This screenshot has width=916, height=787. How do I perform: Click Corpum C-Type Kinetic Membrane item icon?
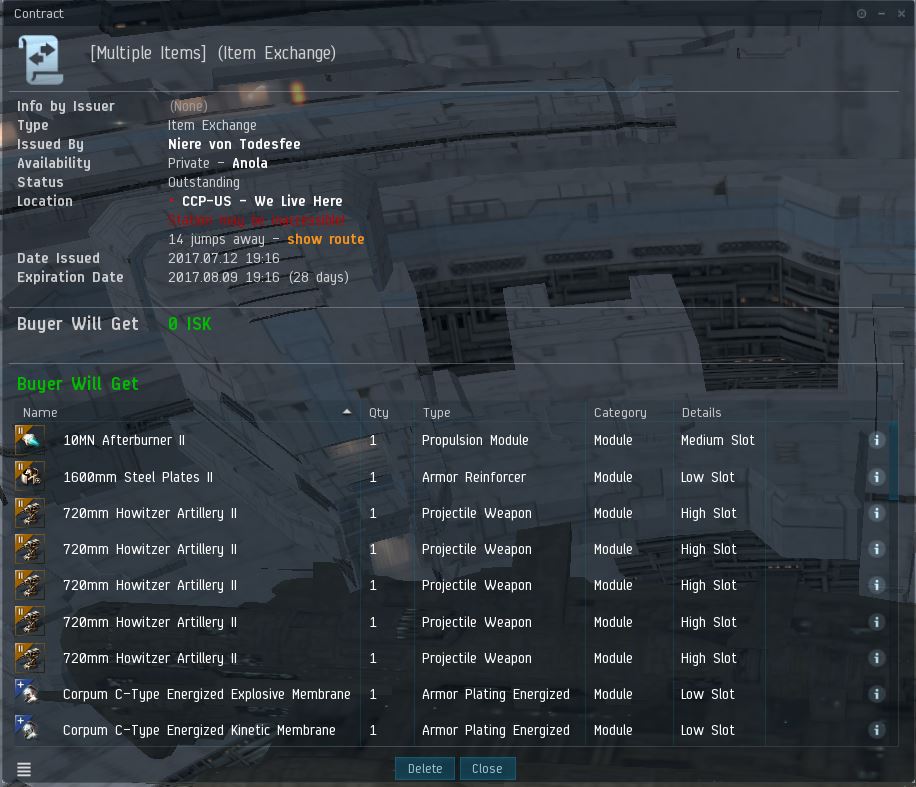tap(30, 729)
